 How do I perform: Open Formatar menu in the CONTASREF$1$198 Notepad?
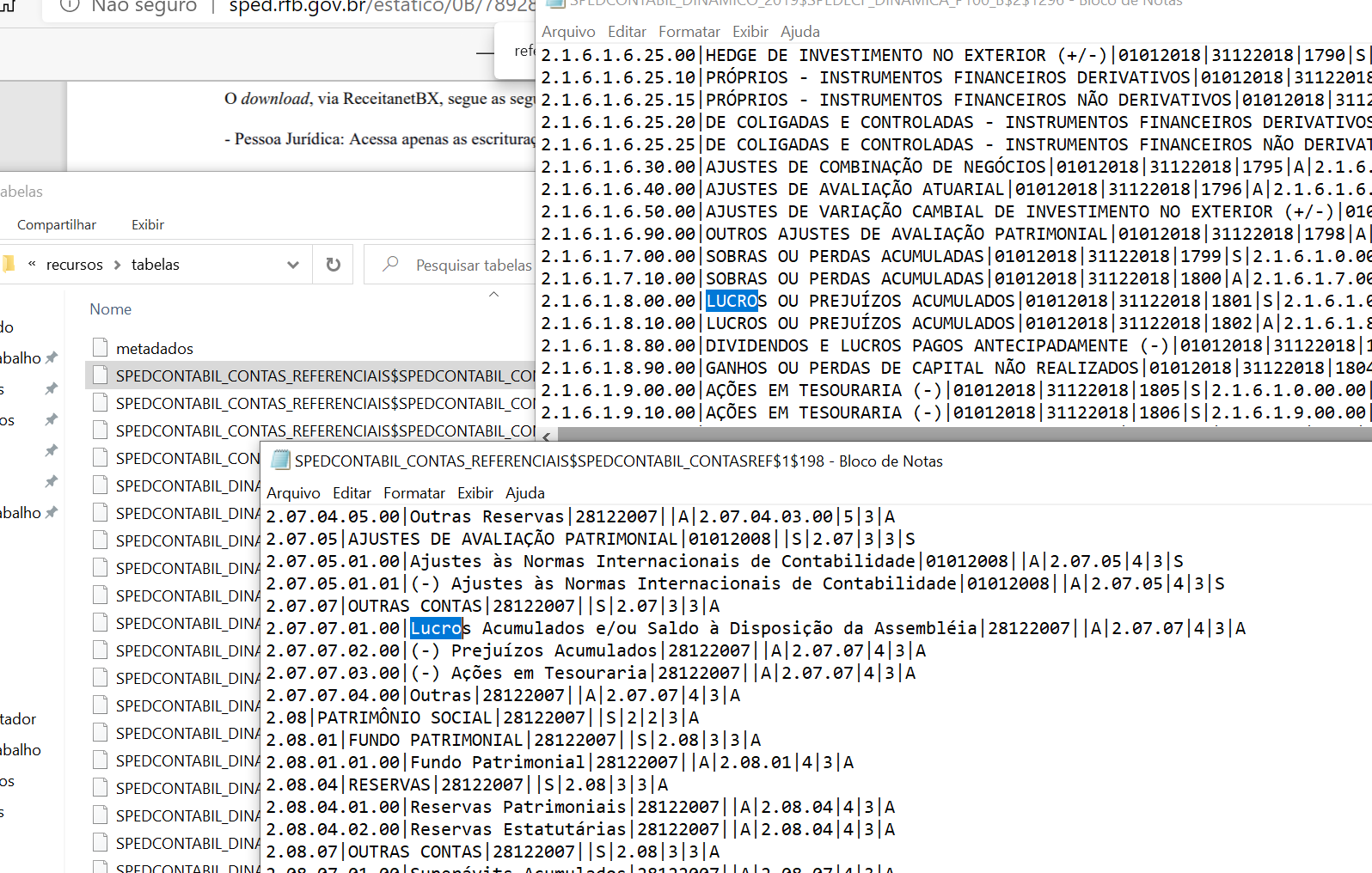(414, 493)
